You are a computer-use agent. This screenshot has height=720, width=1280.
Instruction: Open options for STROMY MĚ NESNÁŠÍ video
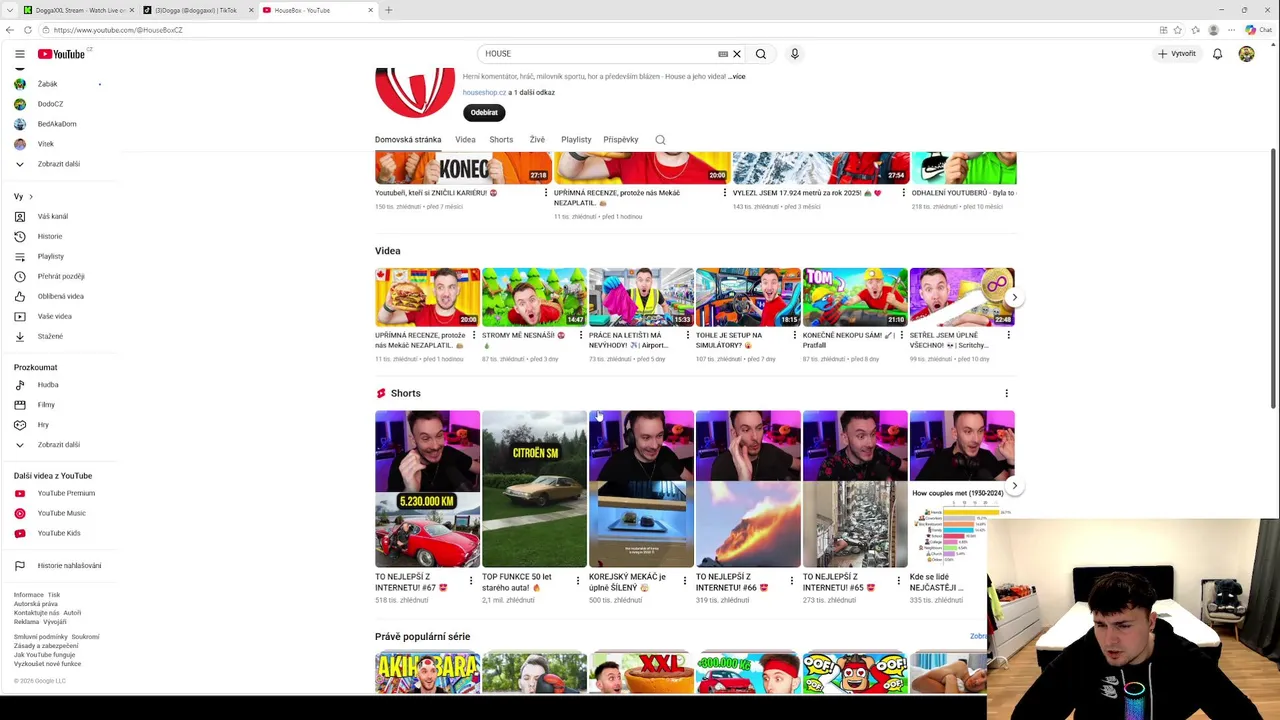tap(581, 335)
